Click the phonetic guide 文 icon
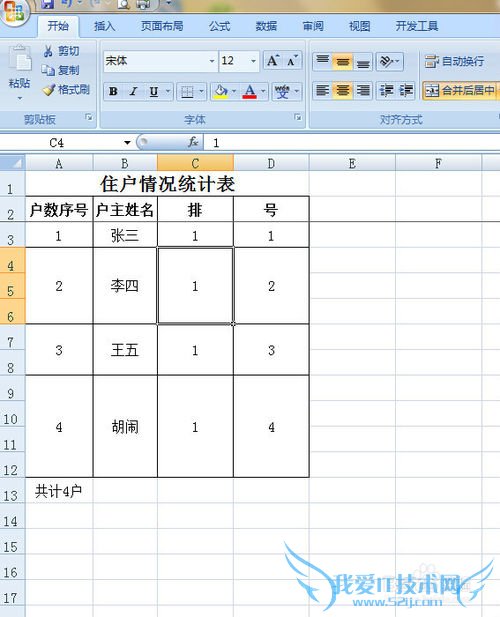Screen dimensions: 500x617 click(282, 92)
